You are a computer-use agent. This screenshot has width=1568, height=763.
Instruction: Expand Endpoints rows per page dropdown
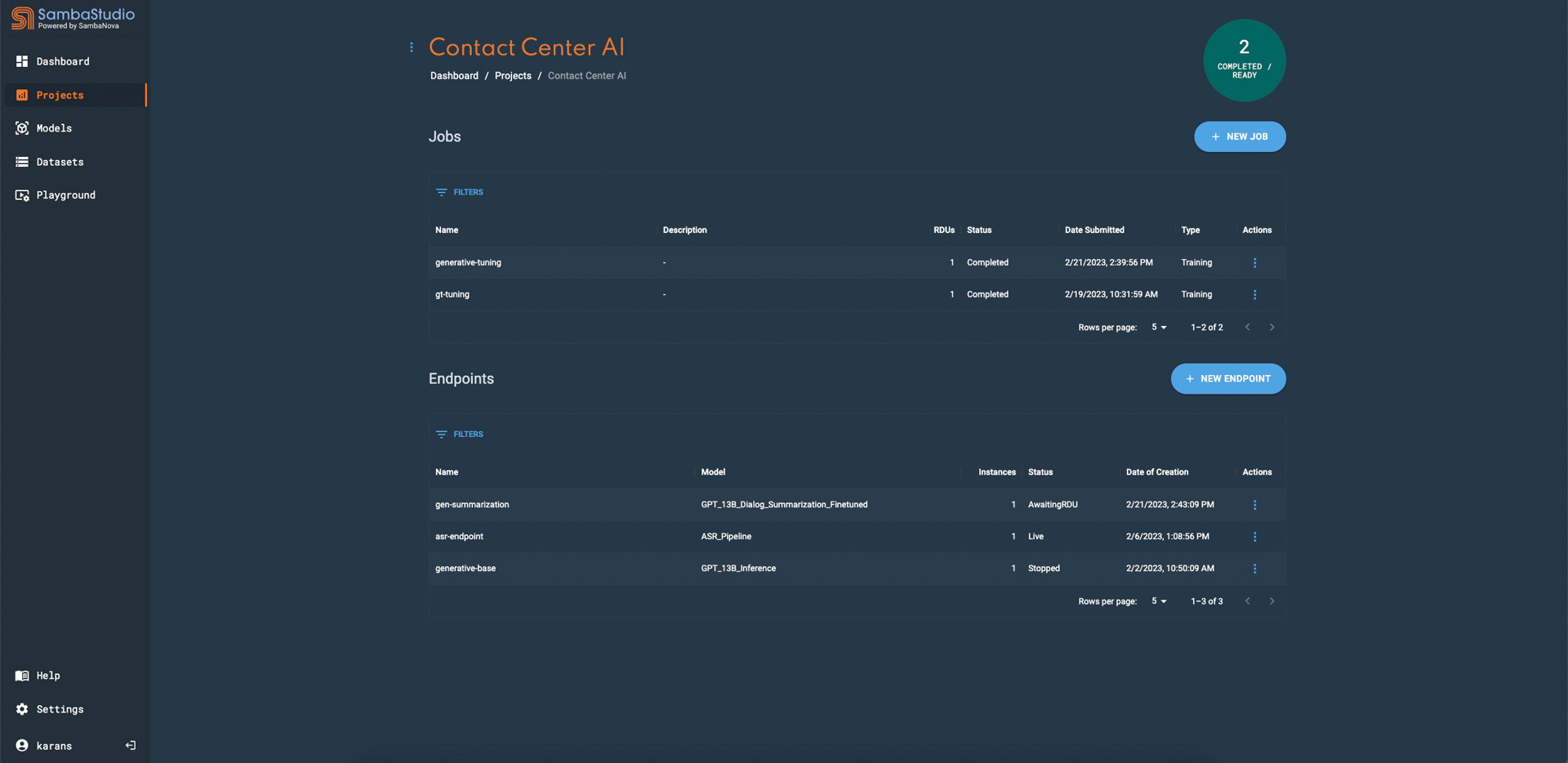(1159, 601)
